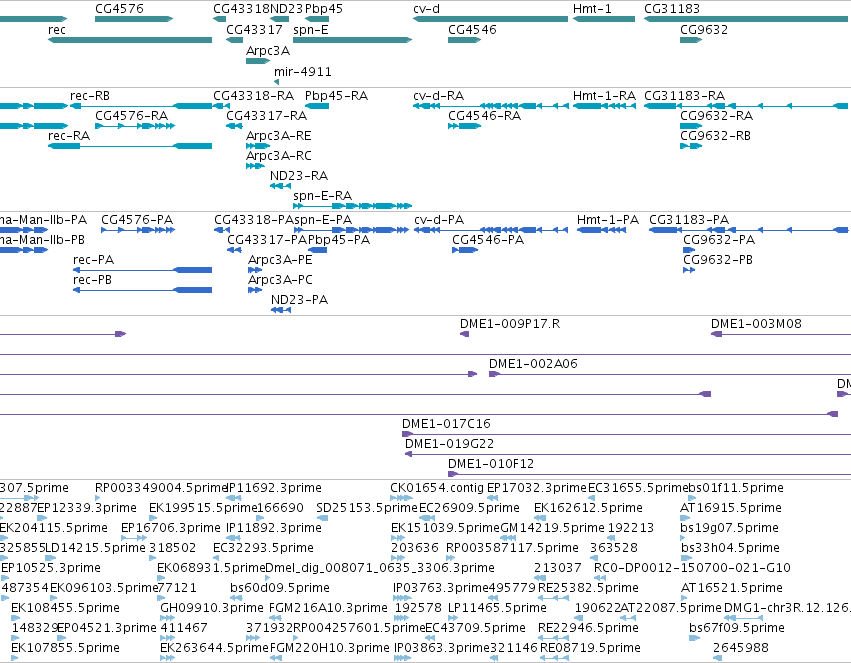This screenshot has width=851, height=663.
Task: Click the AT16915.5prime EST label
Action: click(x=731, y=508)
